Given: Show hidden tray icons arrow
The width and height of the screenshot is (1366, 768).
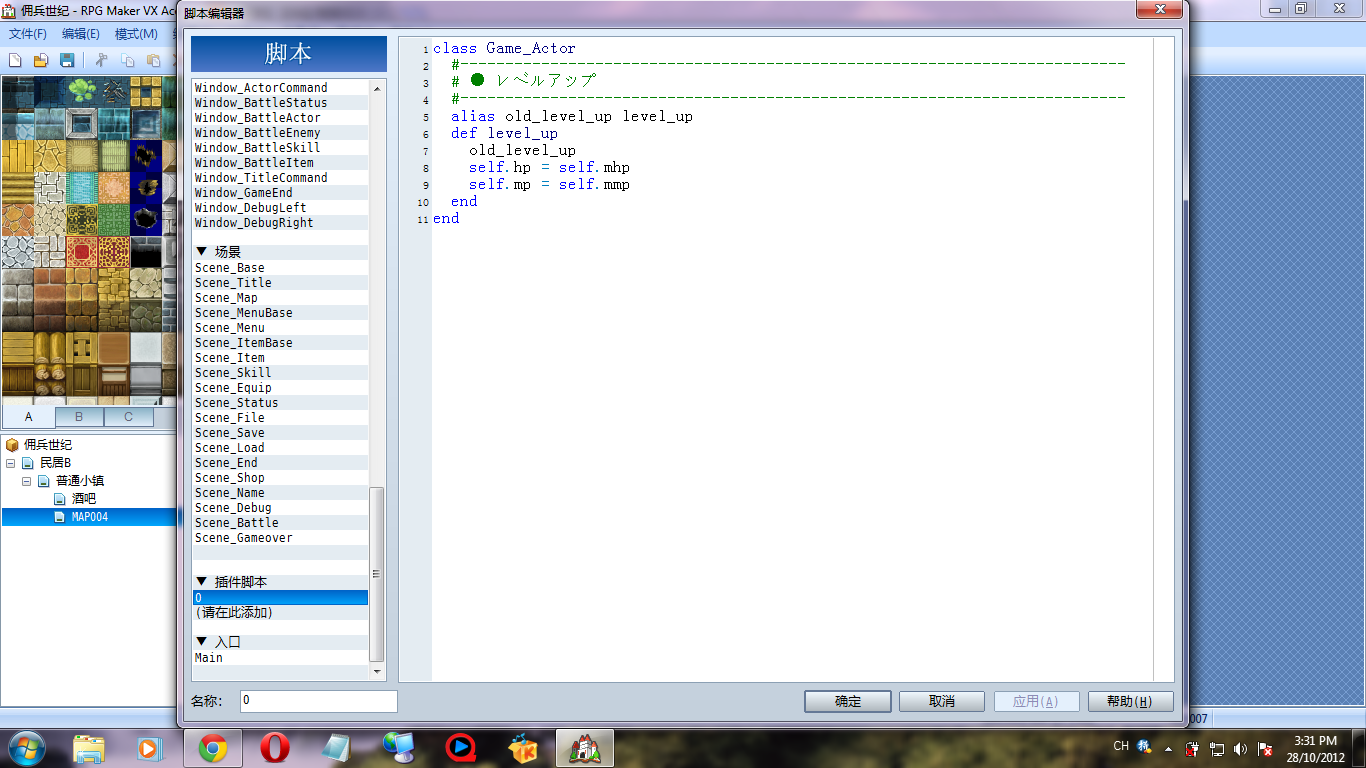Looking at the screenshot, I should pos(1168,748).
